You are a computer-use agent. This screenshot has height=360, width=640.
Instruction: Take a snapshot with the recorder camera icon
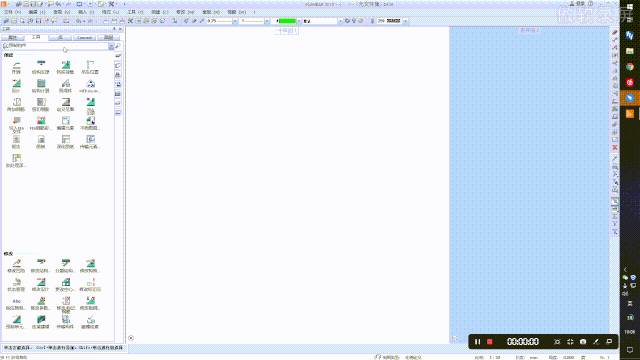(x=583, y=342)
